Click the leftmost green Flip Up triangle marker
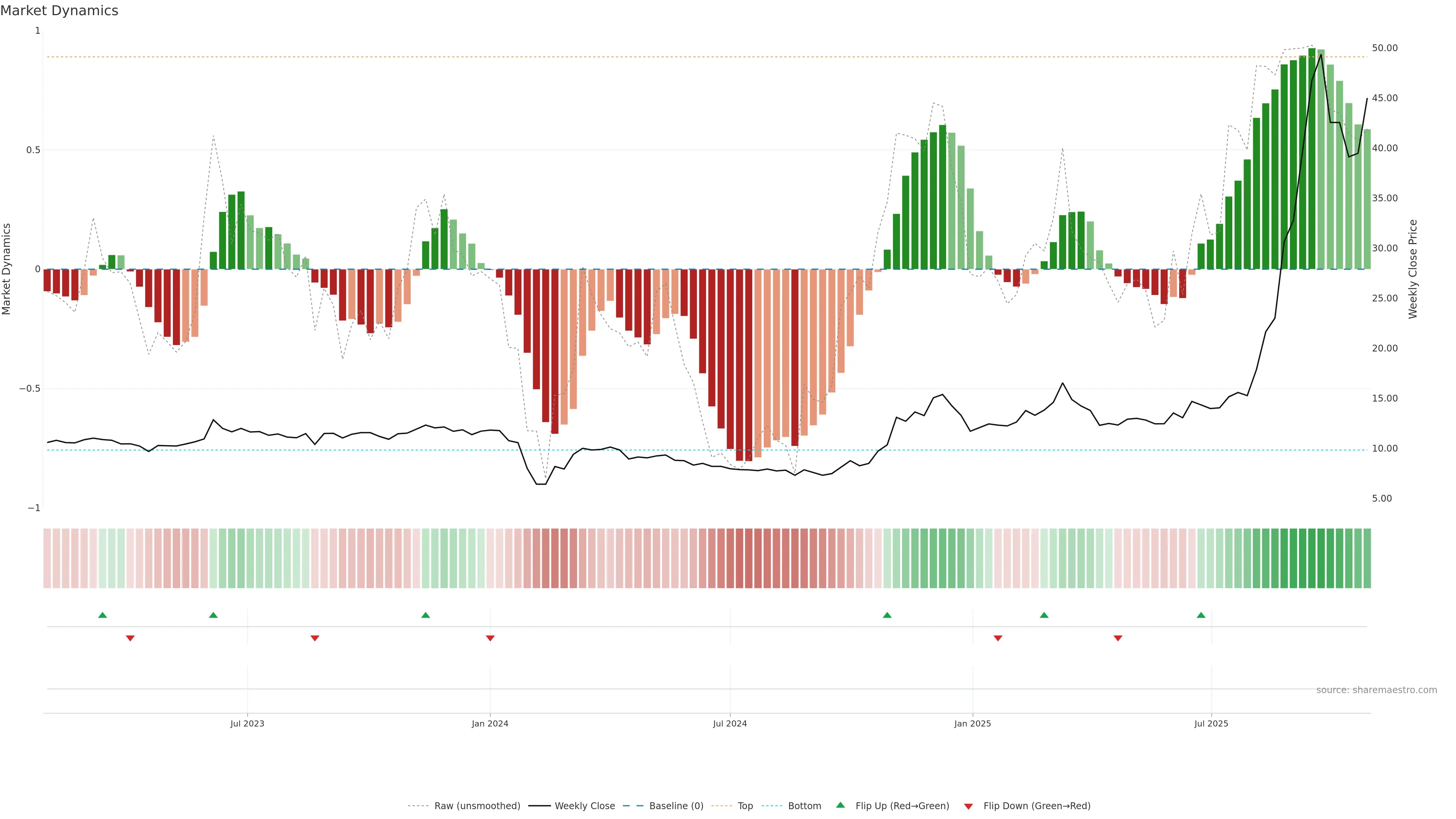The width and height of the screenshot is (1456, 819). click(x=102, y=615)
